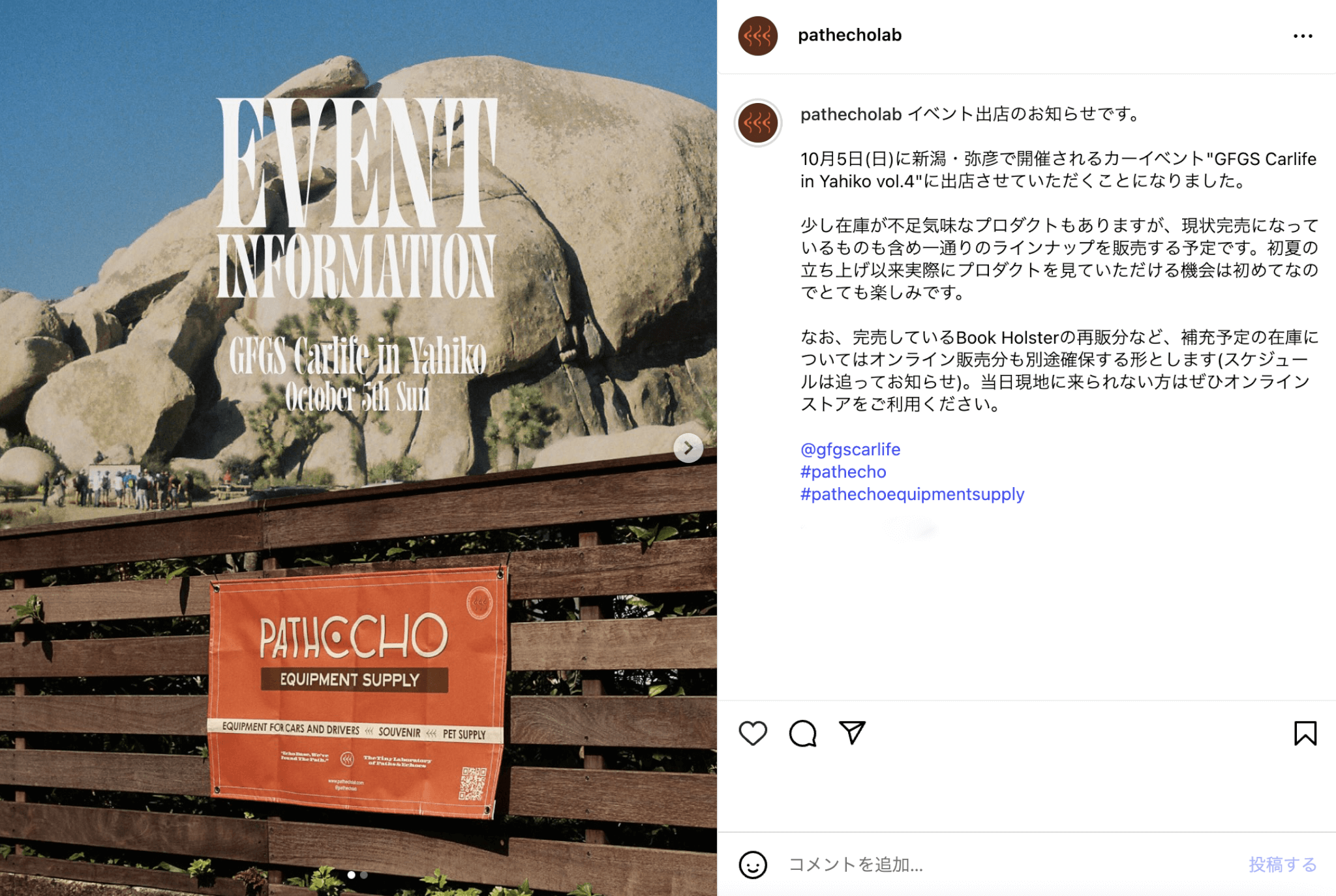Open the #pathechoequipmentsupply hashtag

(x=912, y=494)
